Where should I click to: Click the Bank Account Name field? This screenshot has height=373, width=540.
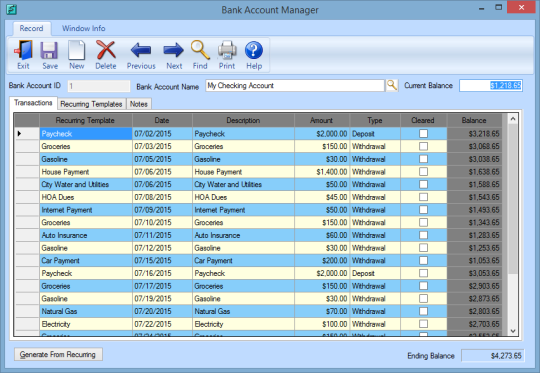(x=295, y=85)
